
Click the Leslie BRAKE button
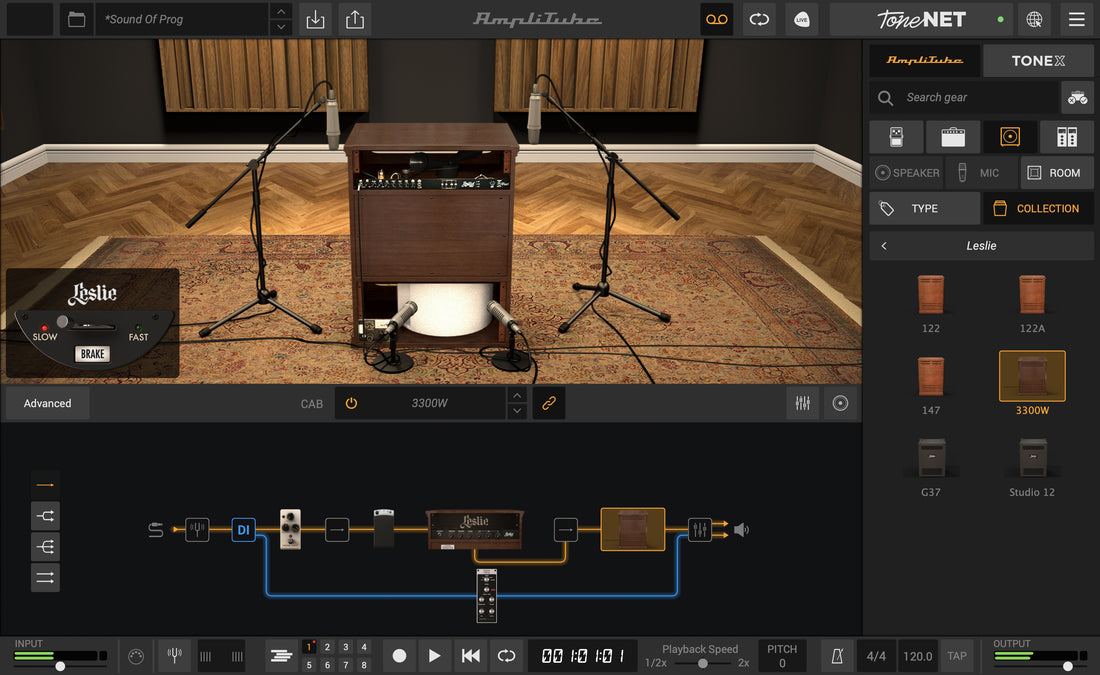point(93,354)
